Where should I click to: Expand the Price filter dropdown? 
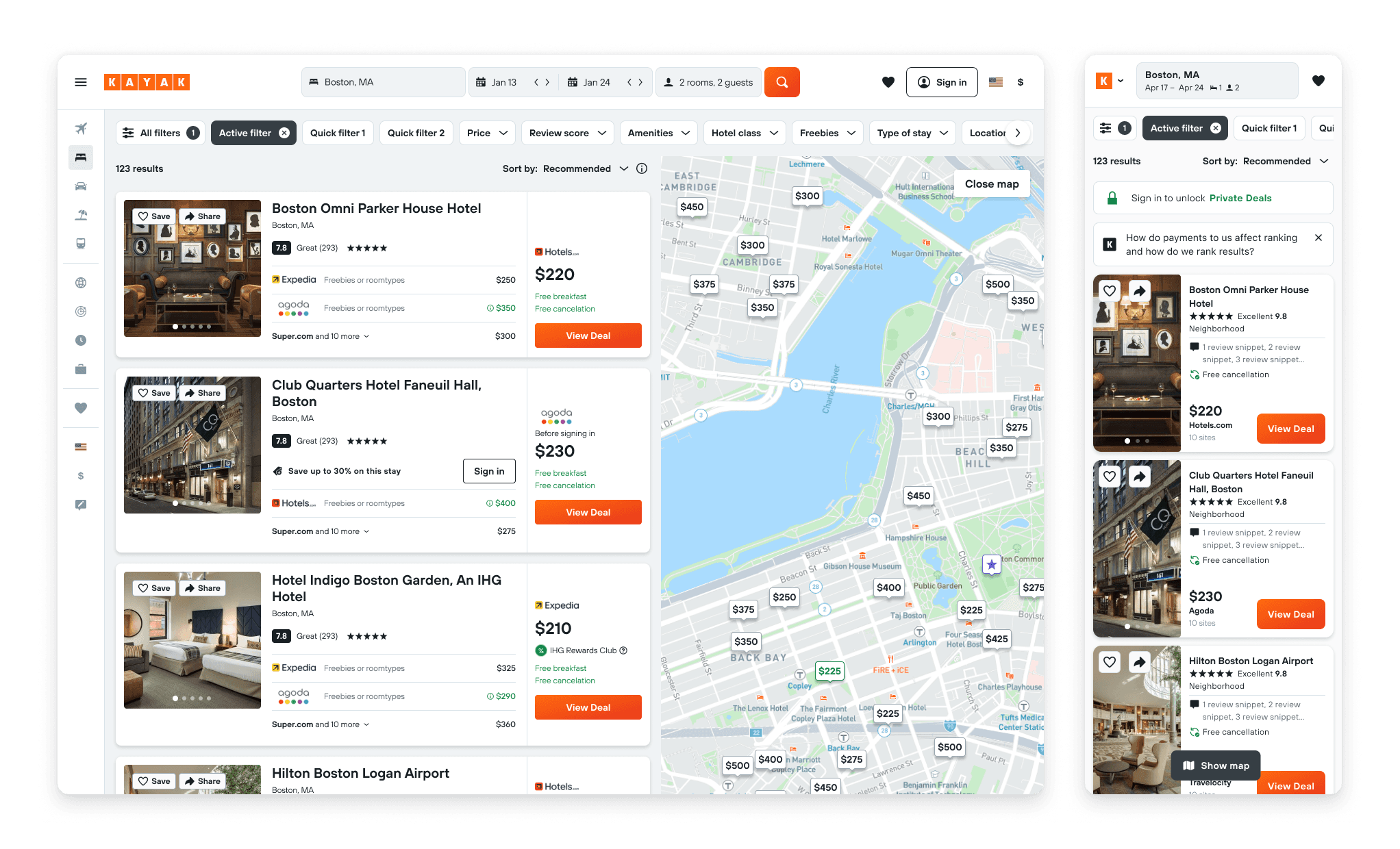[x=487, y=133]
